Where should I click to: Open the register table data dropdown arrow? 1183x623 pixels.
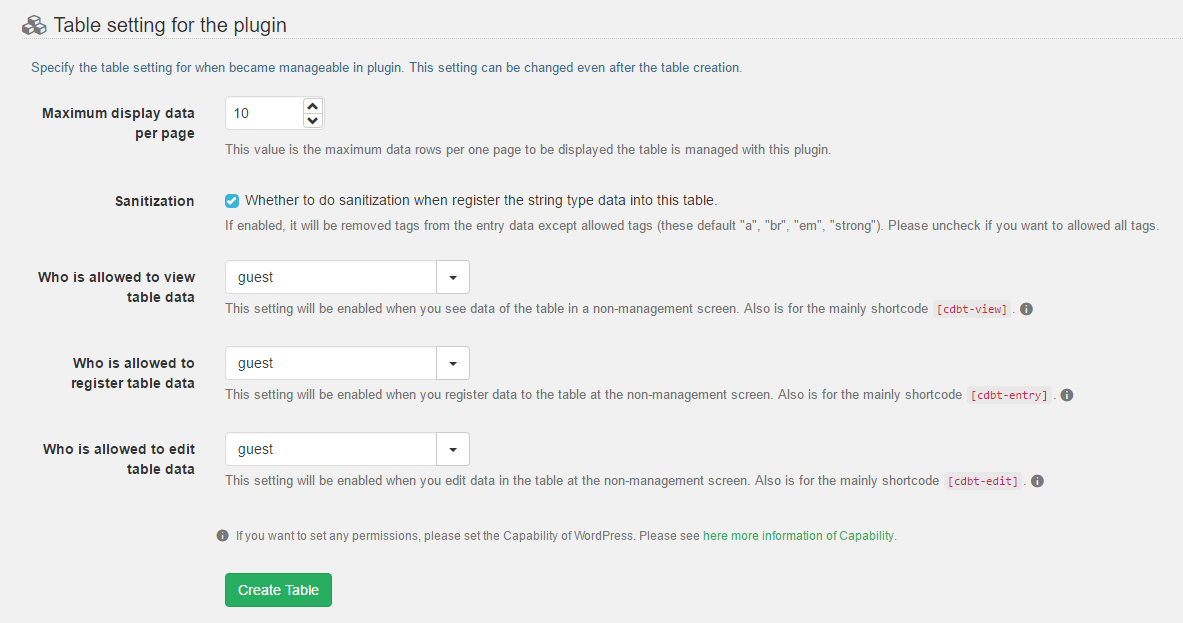(x=453, y=363)
